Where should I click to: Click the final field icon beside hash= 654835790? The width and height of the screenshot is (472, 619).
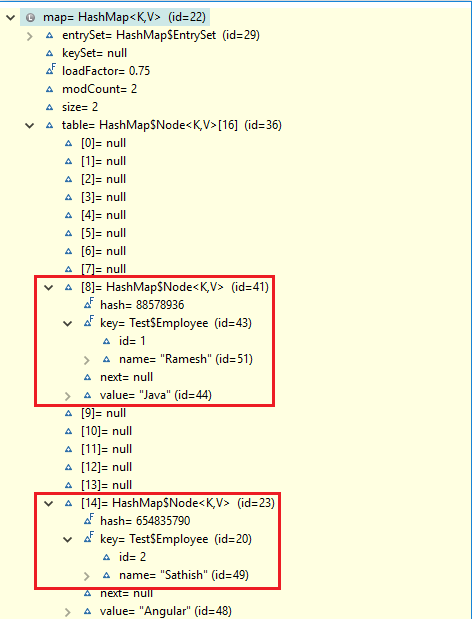[89, 520]
